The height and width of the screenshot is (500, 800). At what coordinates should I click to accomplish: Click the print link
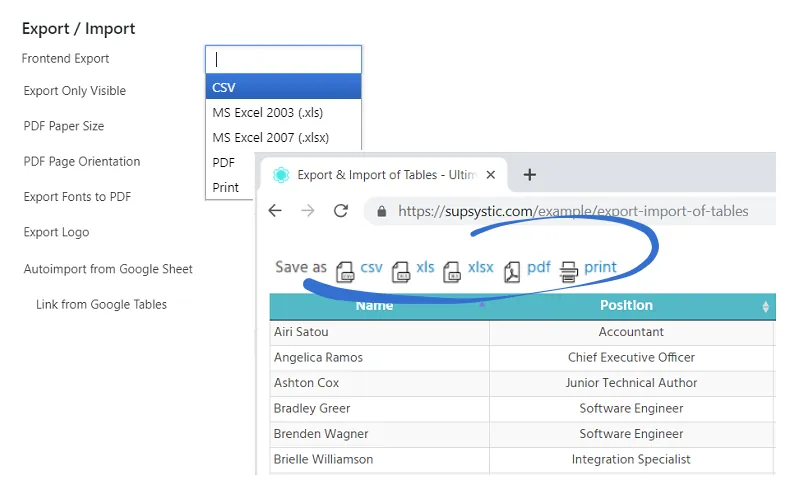tap(601, 267)
